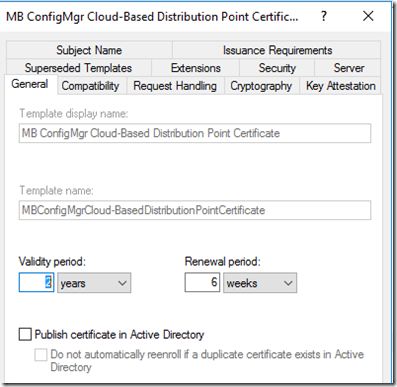Switch to the Extensions tab
This screenshot has height=387, width=397.
pos(196,68)
